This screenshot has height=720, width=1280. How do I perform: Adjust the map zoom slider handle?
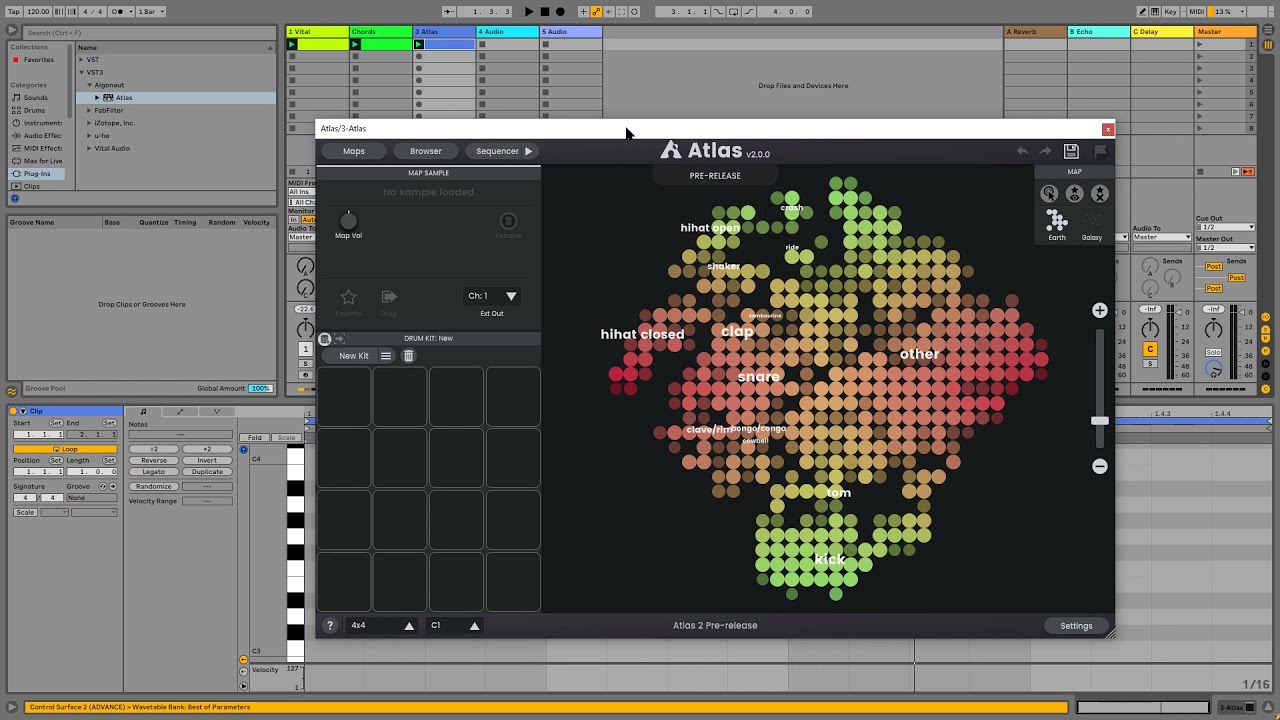(1100, 421)
